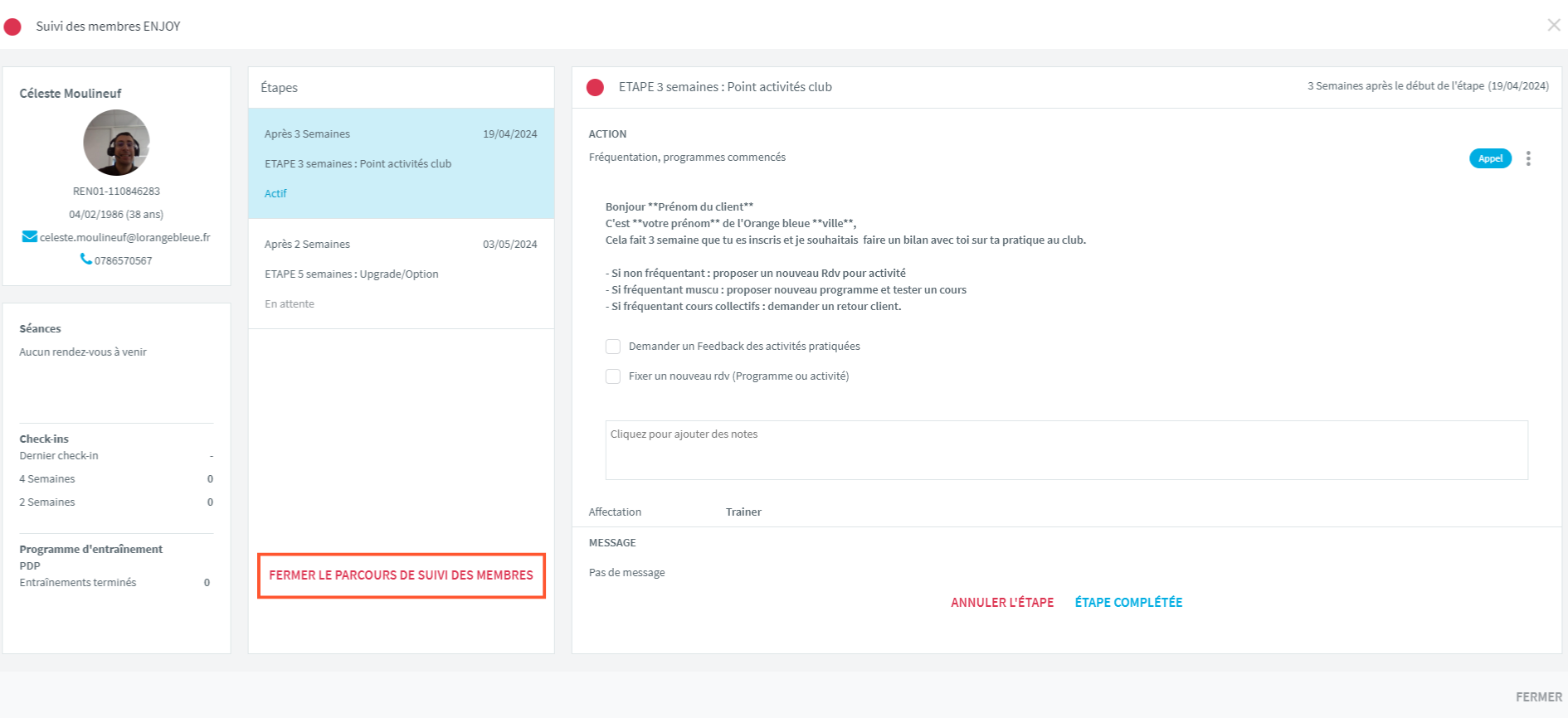Click phone number 0786570567
This screenshot has height=718, width=1568.
pyautogui.click(x=123, y=260)
